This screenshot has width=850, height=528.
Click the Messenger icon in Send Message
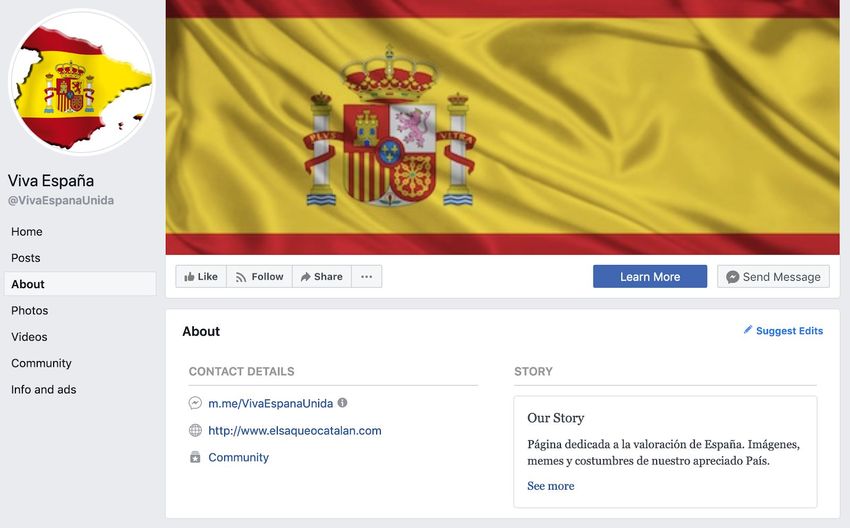click(x=732, y=277)
